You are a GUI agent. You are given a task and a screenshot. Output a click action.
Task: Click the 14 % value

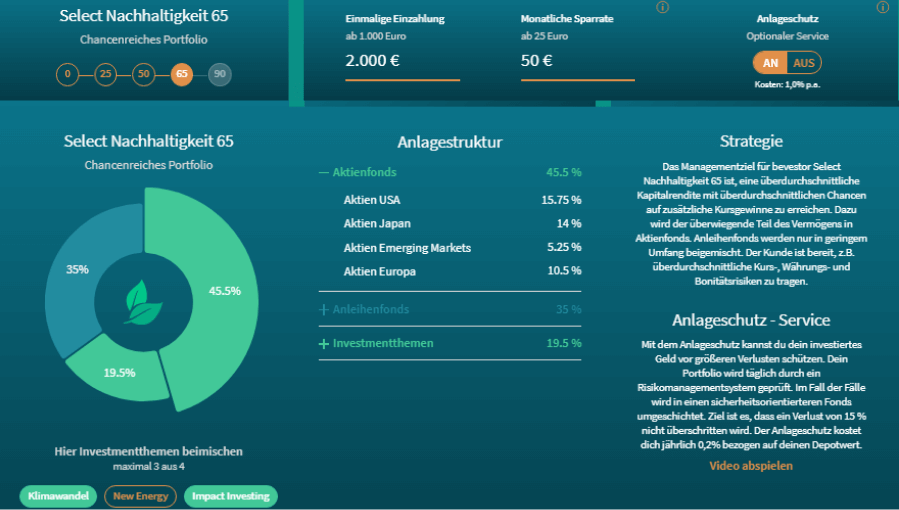pos(569,223)
